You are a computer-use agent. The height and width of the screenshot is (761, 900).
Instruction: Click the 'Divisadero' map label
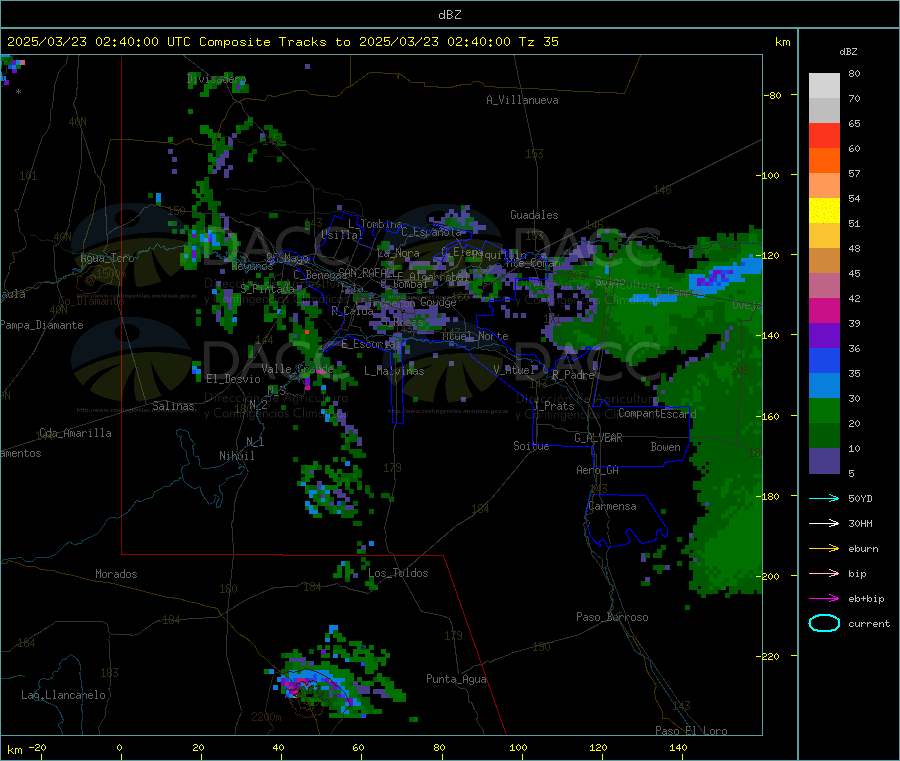tap(216, 79)
